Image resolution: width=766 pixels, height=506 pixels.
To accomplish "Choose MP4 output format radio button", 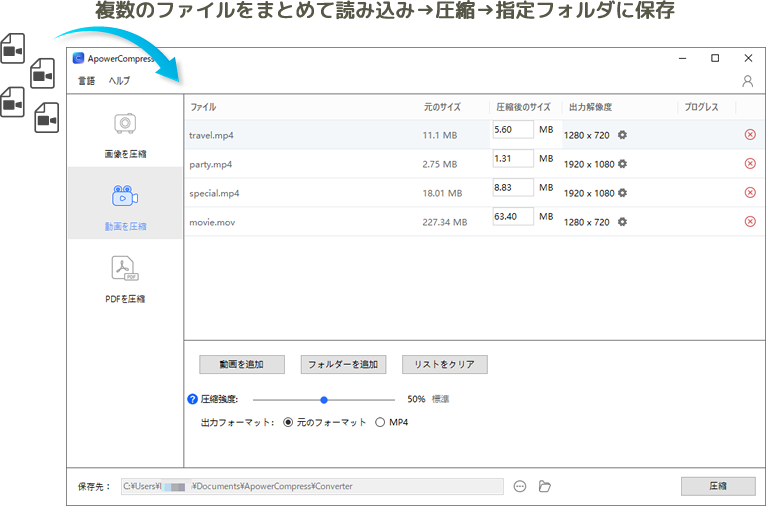I will pos(380,423).
